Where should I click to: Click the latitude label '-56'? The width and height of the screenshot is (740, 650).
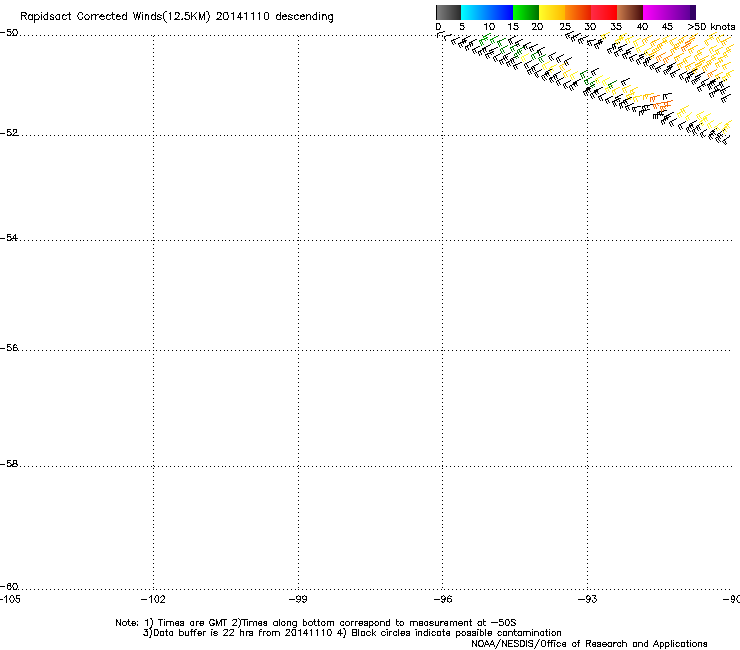click(9, 348)
